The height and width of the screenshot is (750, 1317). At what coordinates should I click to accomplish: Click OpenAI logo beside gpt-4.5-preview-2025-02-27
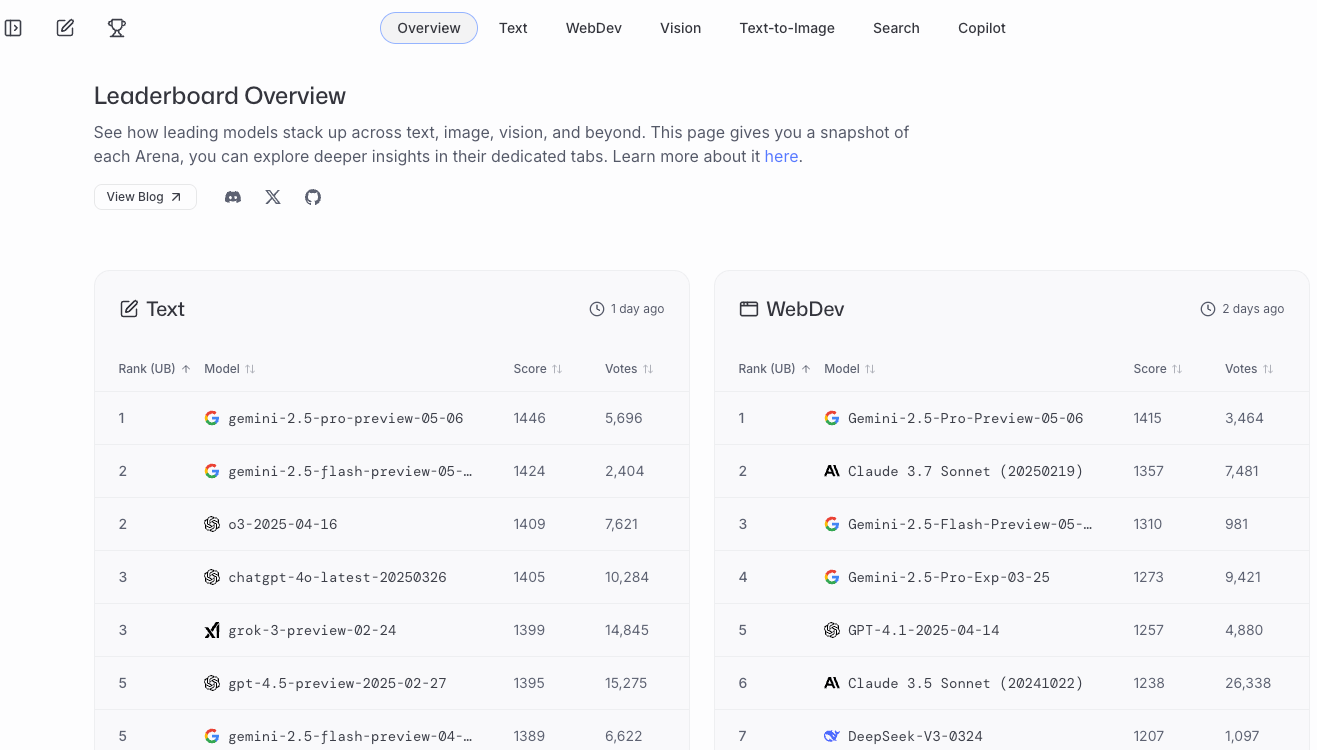click(212, 683)
